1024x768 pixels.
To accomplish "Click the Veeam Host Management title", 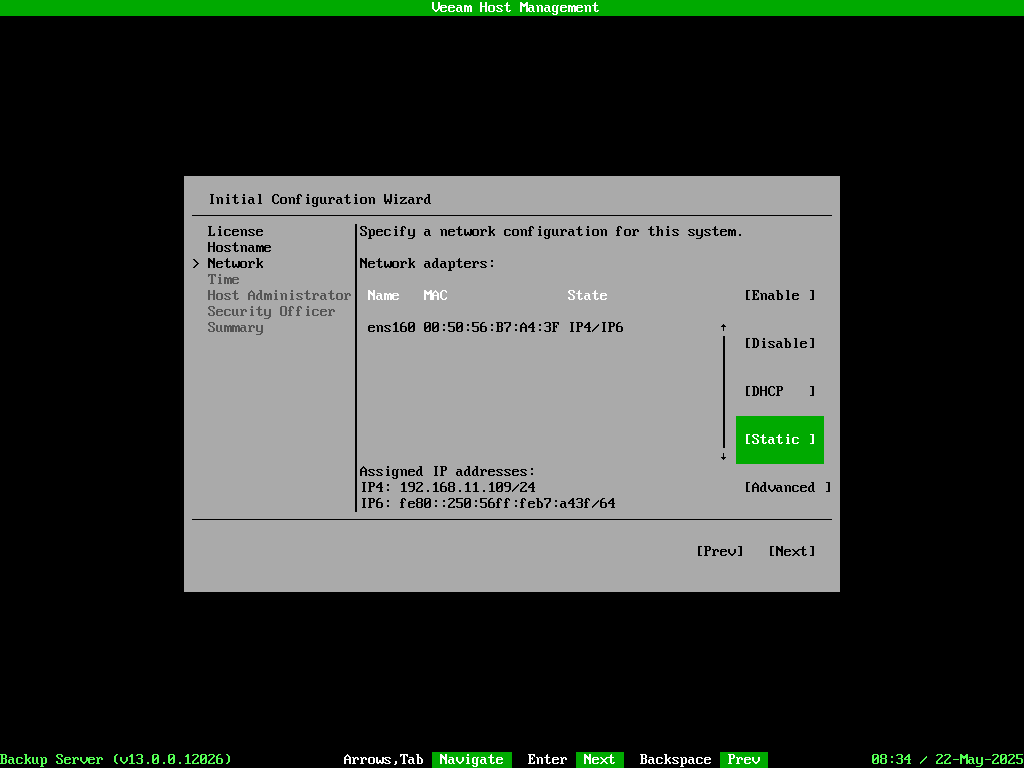I will (x=515, y=8).
